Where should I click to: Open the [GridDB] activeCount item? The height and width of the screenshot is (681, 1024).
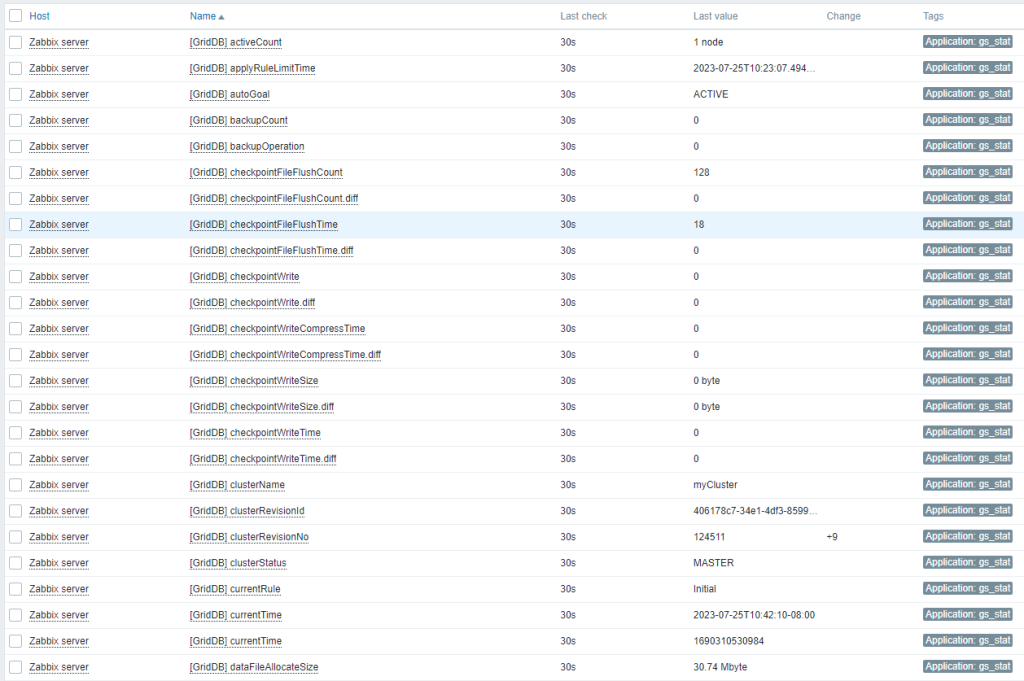pyautogui.click(x=235, y=42)
